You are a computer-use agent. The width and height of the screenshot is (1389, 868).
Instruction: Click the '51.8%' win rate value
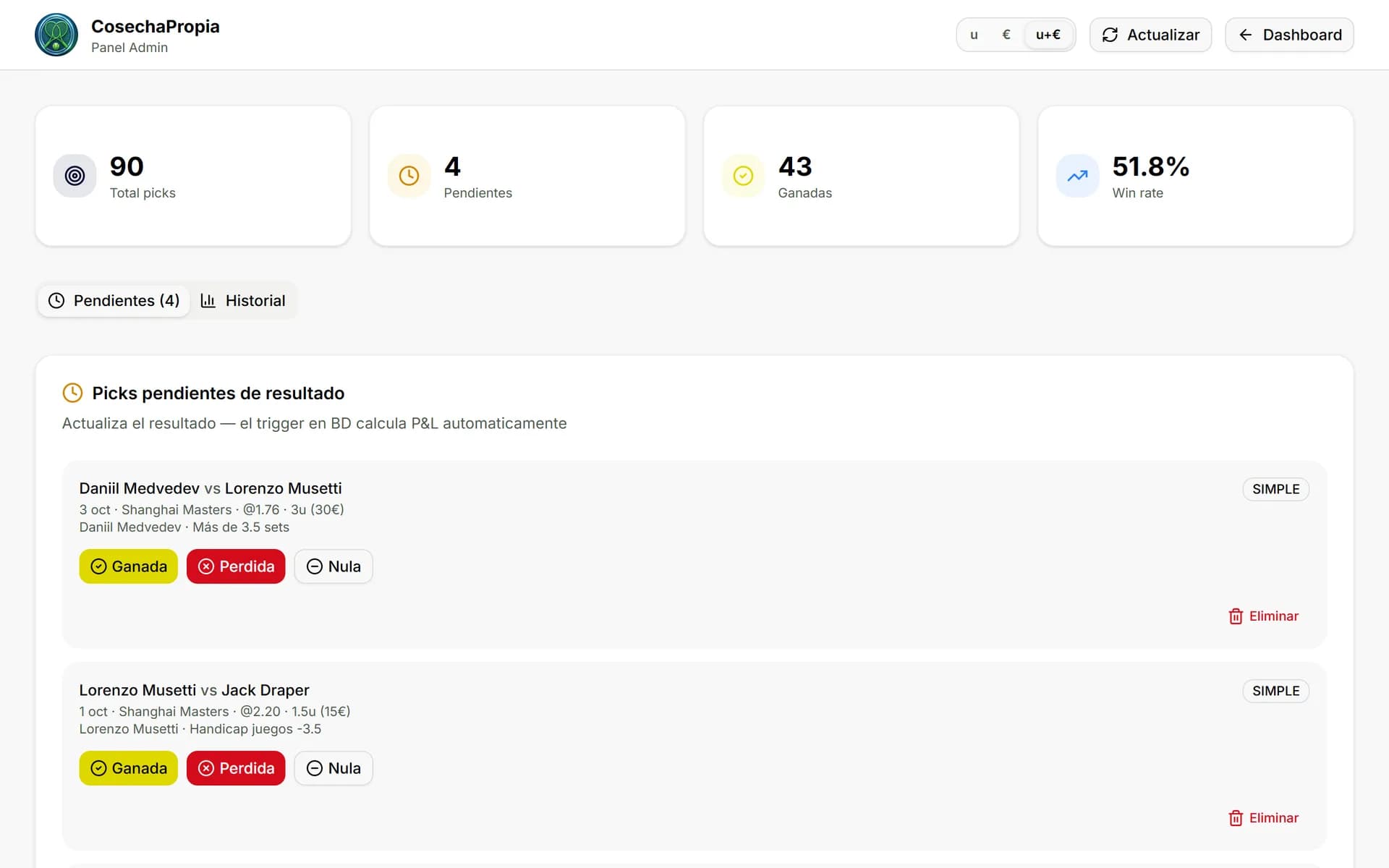pos(1150,166)
